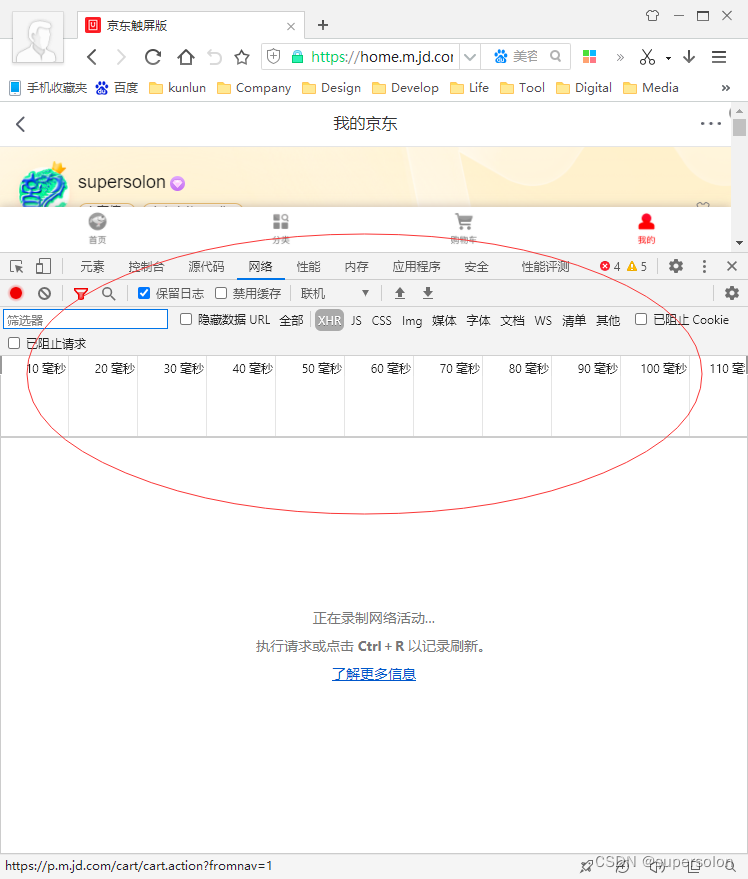The image size is (748, 879).
Task: Export HAR file with download arrow
Action: (428, 293)
